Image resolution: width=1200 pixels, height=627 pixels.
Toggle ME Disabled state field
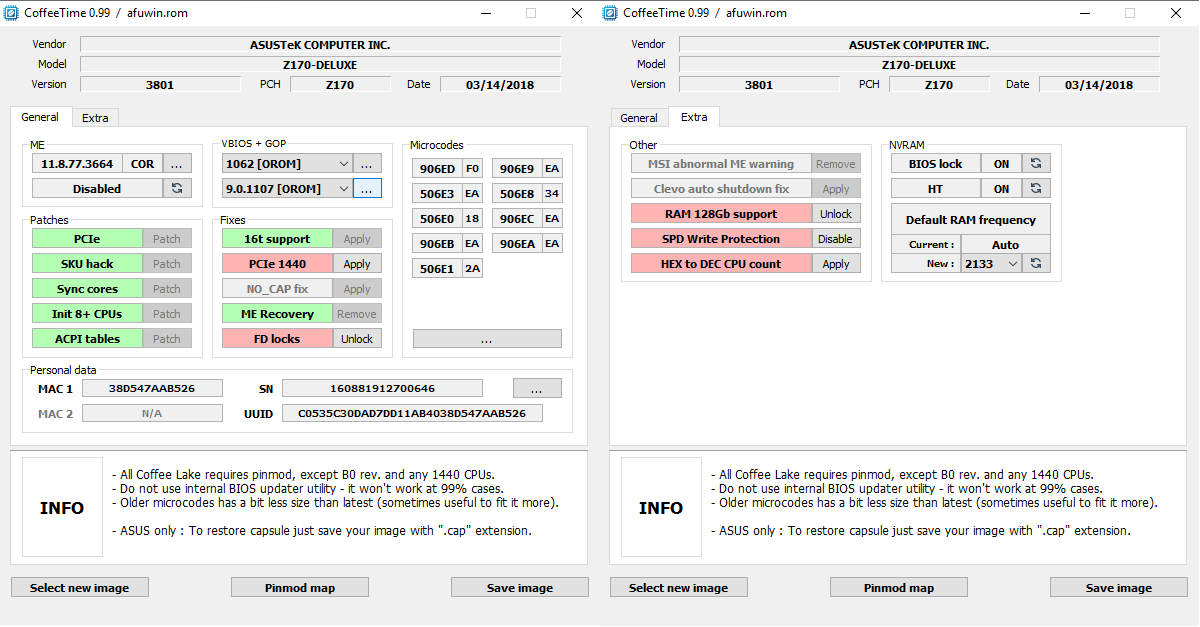[x=97, y=188]
